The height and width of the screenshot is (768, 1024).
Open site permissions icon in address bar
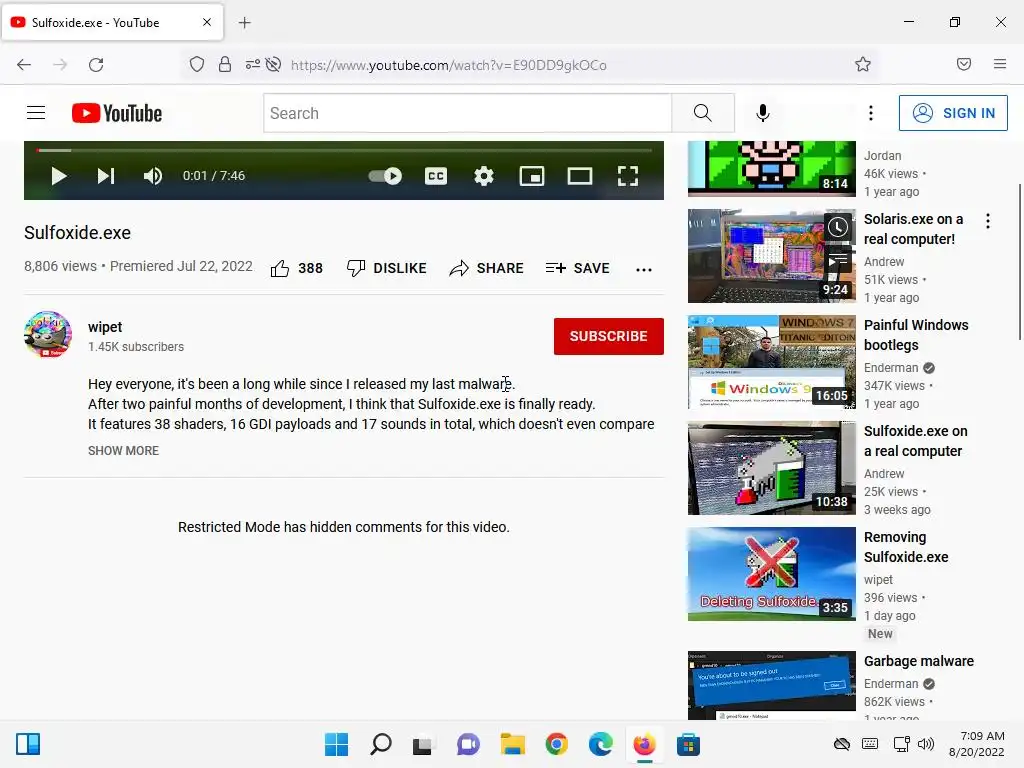pyautogui.click(x=252, y=64)
